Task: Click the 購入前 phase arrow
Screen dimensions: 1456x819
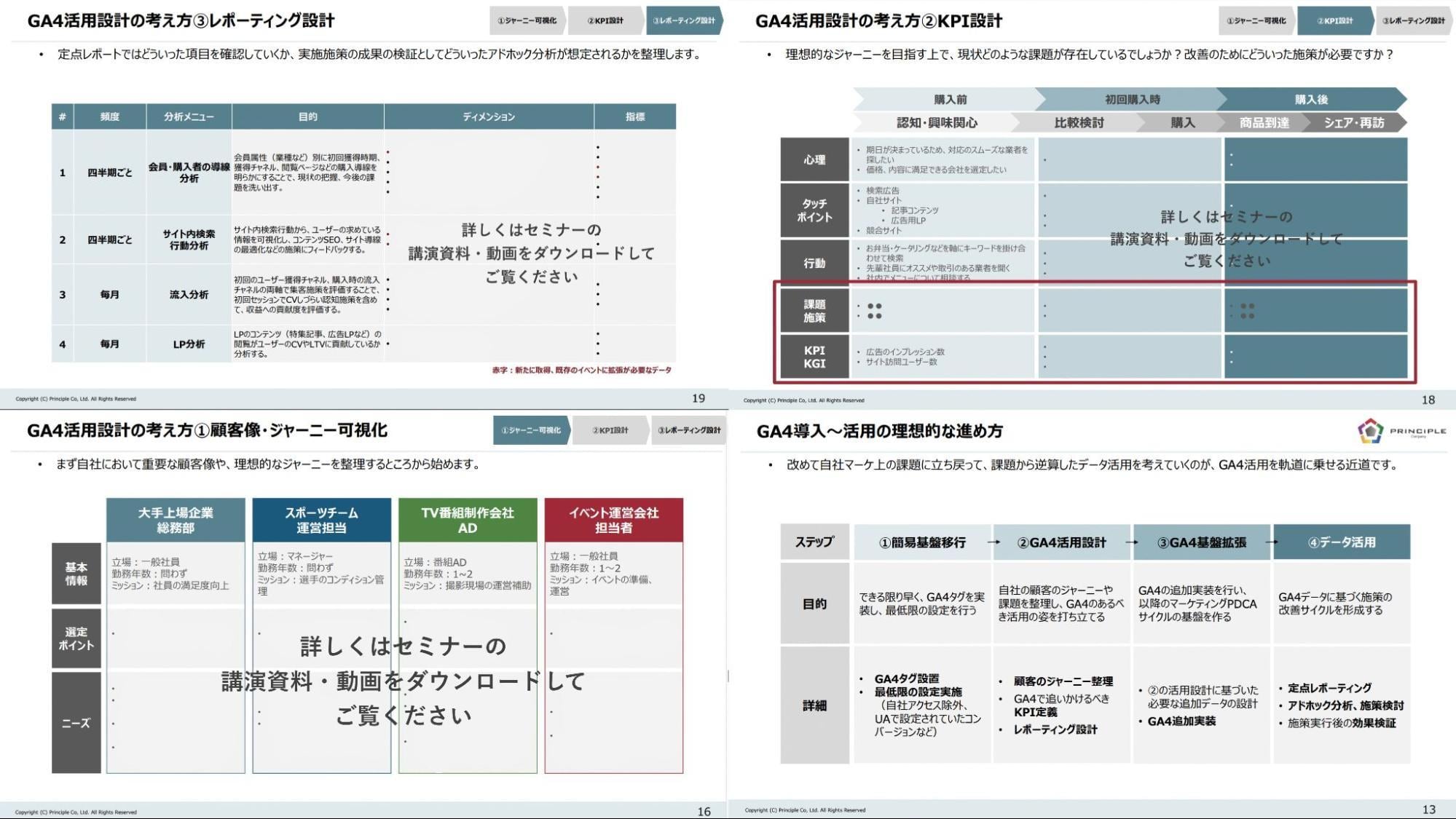Action: click(x=950, y=100)
